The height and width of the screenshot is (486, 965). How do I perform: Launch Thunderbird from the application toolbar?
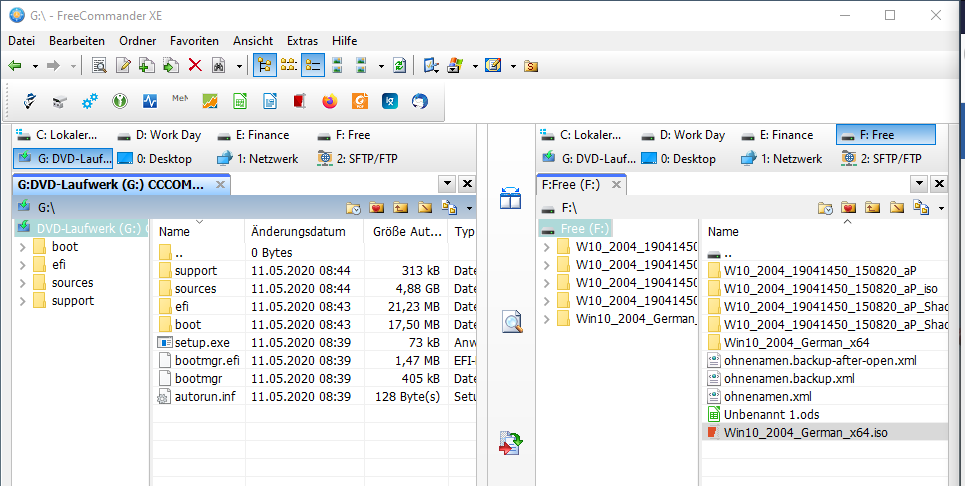(420, 101)
